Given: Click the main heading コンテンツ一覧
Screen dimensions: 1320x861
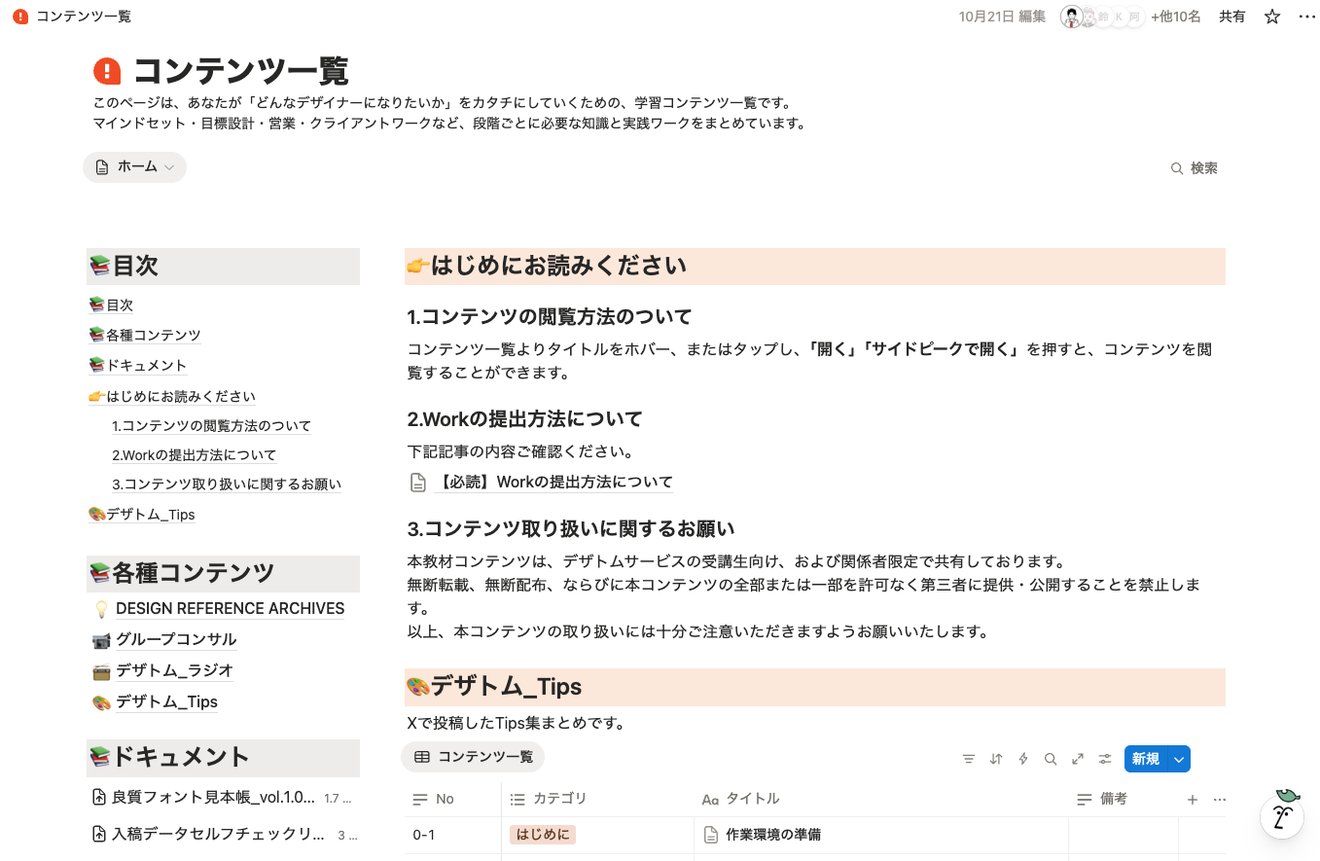Looking at the screenshot, I should pyautogui.click(x=241, y=71).
